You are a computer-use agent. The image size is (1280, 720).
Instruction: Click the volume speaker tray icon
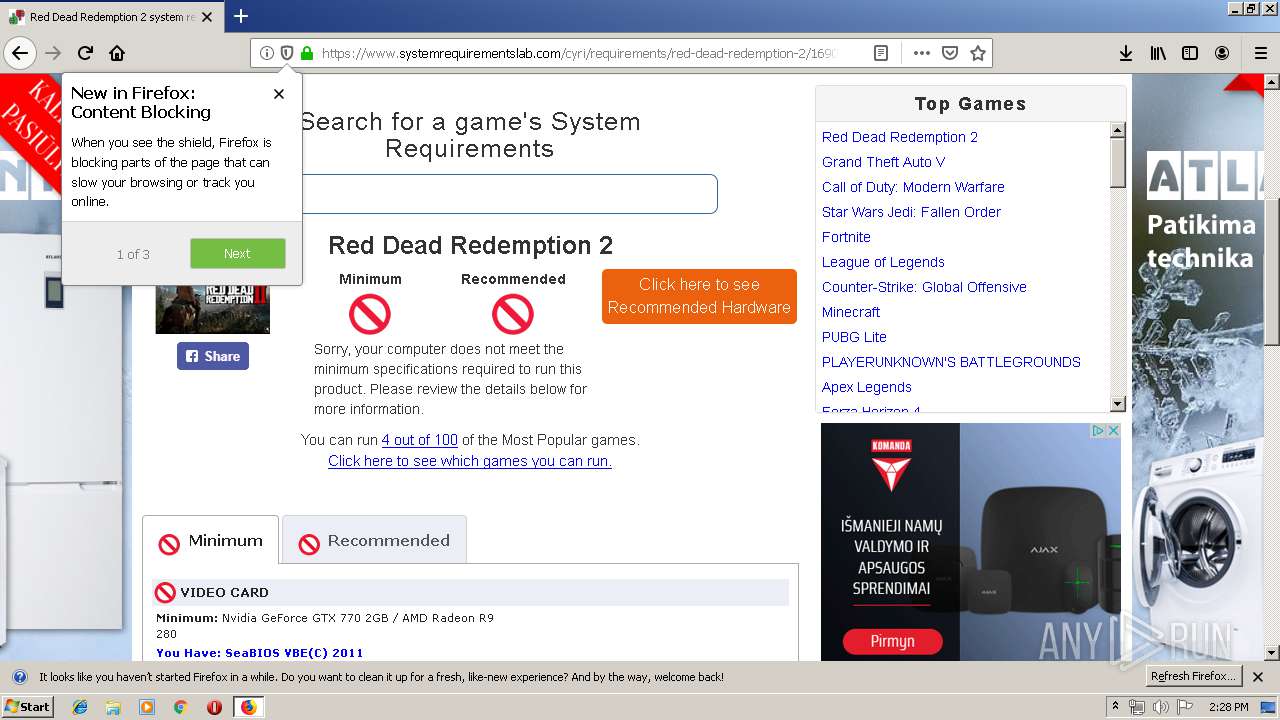1160,707
